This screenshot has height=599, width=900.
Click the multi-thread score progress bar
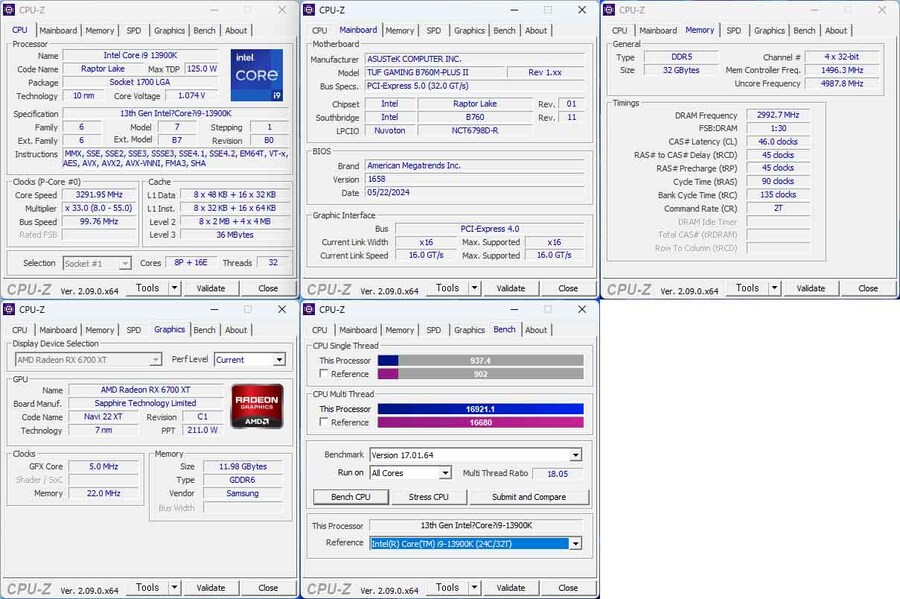tap(480, 409)
